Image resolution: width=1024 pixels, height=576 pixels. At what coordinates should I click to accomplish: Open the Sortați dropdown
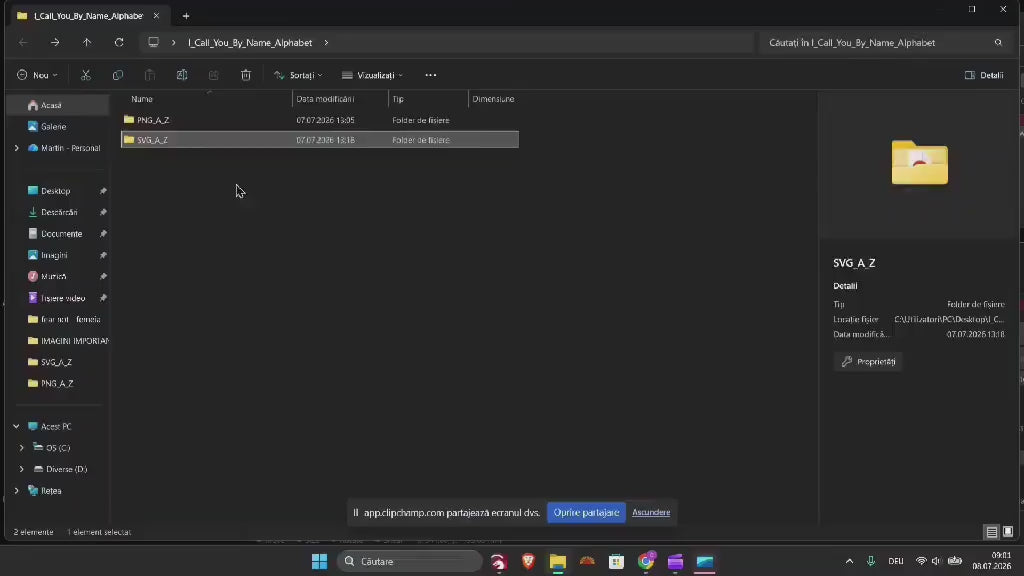point(298,75)
